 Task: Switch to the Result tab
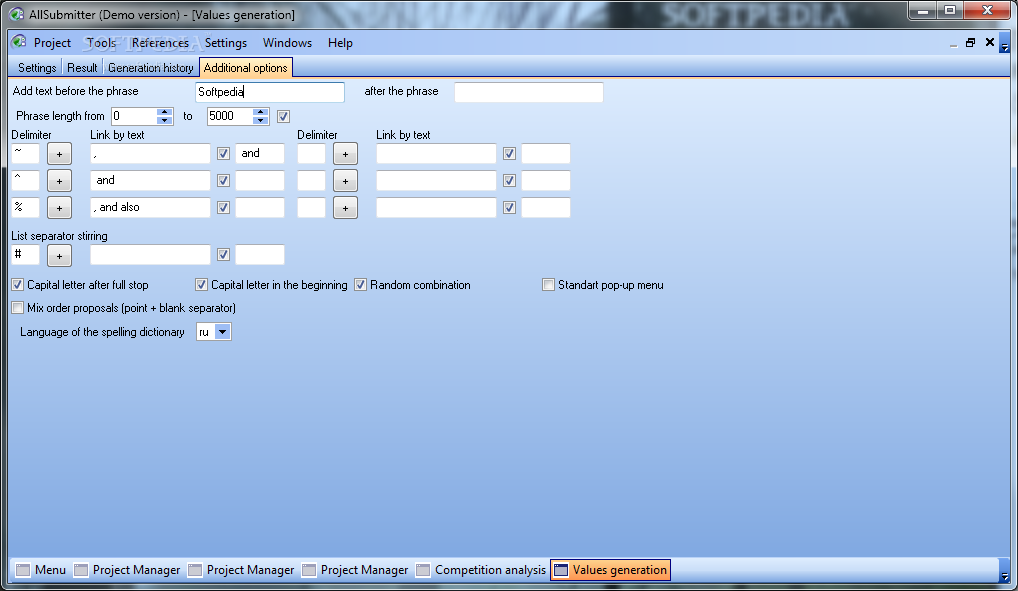(82, 68)
